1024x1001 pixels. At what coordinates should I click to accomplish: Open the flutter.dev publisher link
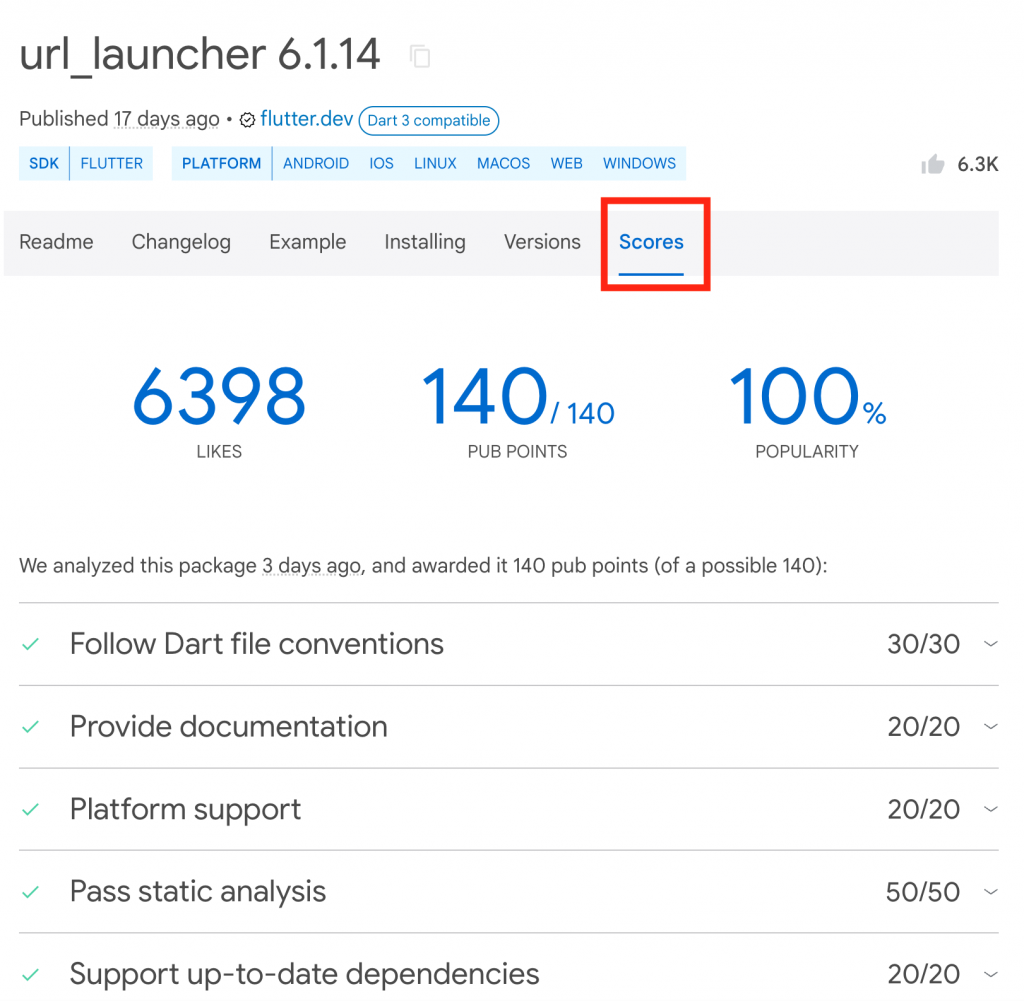[x=306, y=119]
